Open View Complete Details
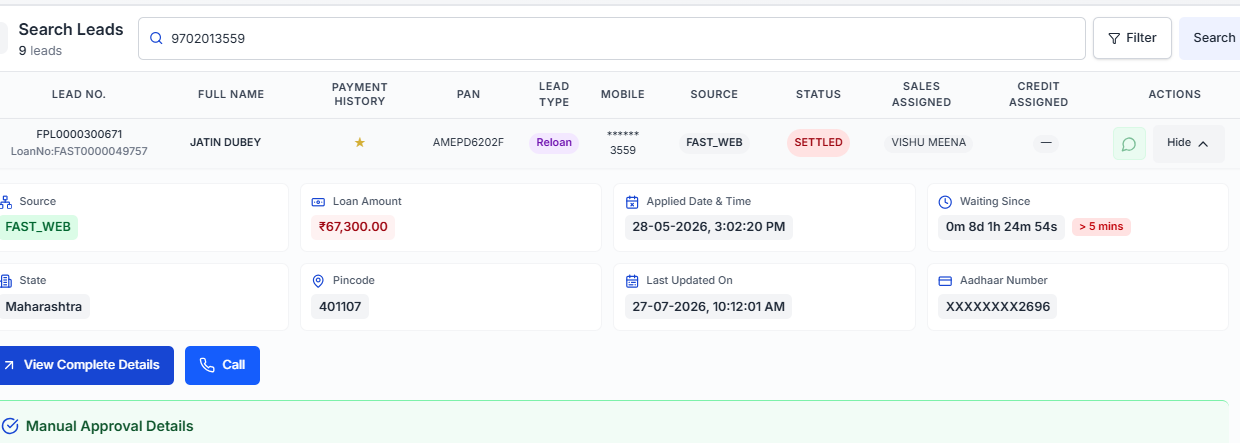 [x=84, y=365]
